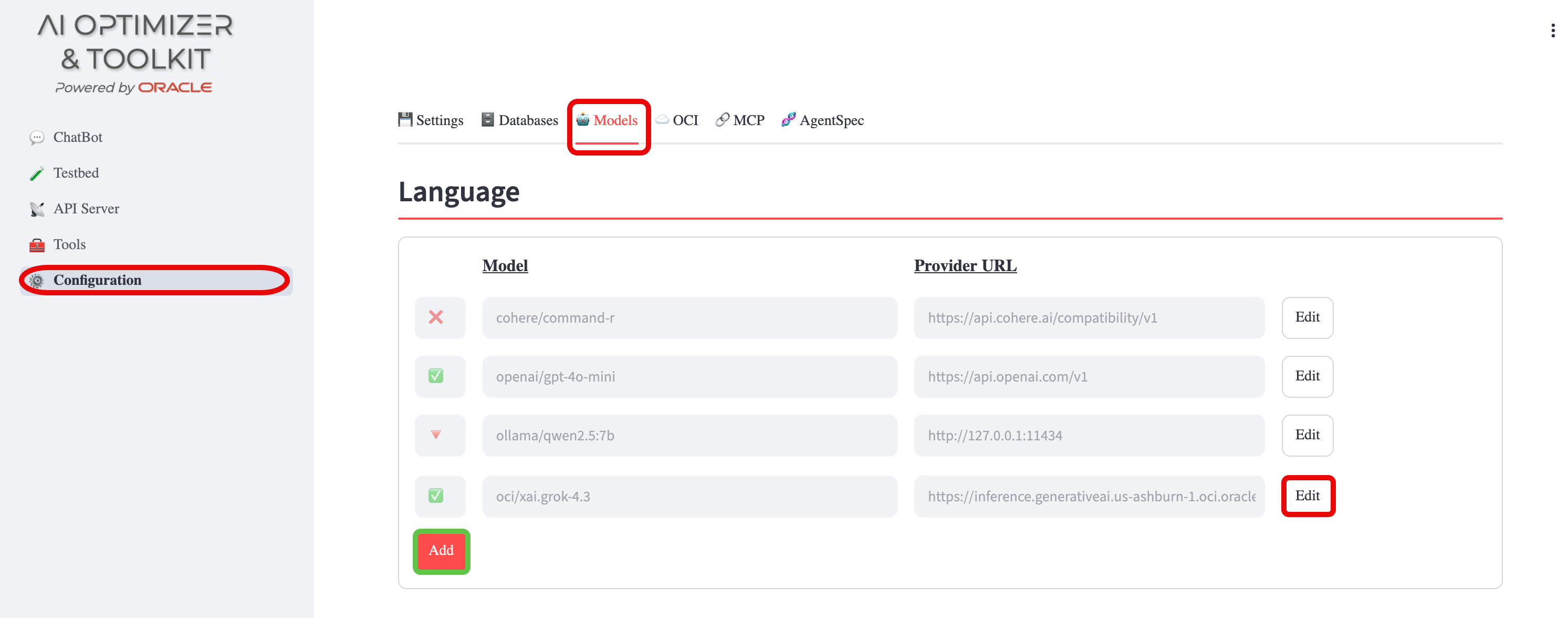Select Configuration in the sidebar
Viewport: 1568px width, 618px height.
tap(156, 281)
